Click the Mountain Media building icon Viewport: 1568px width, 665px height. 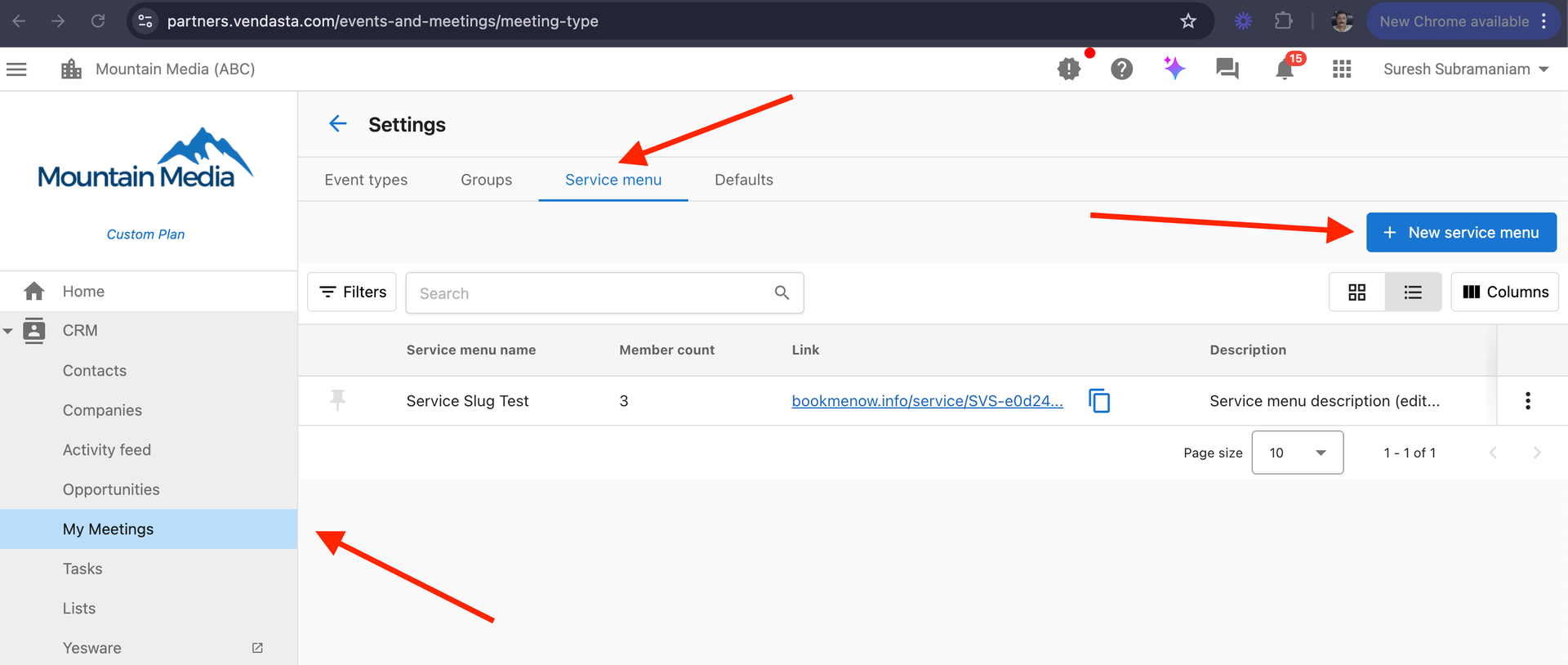click(x=72, y=69)
